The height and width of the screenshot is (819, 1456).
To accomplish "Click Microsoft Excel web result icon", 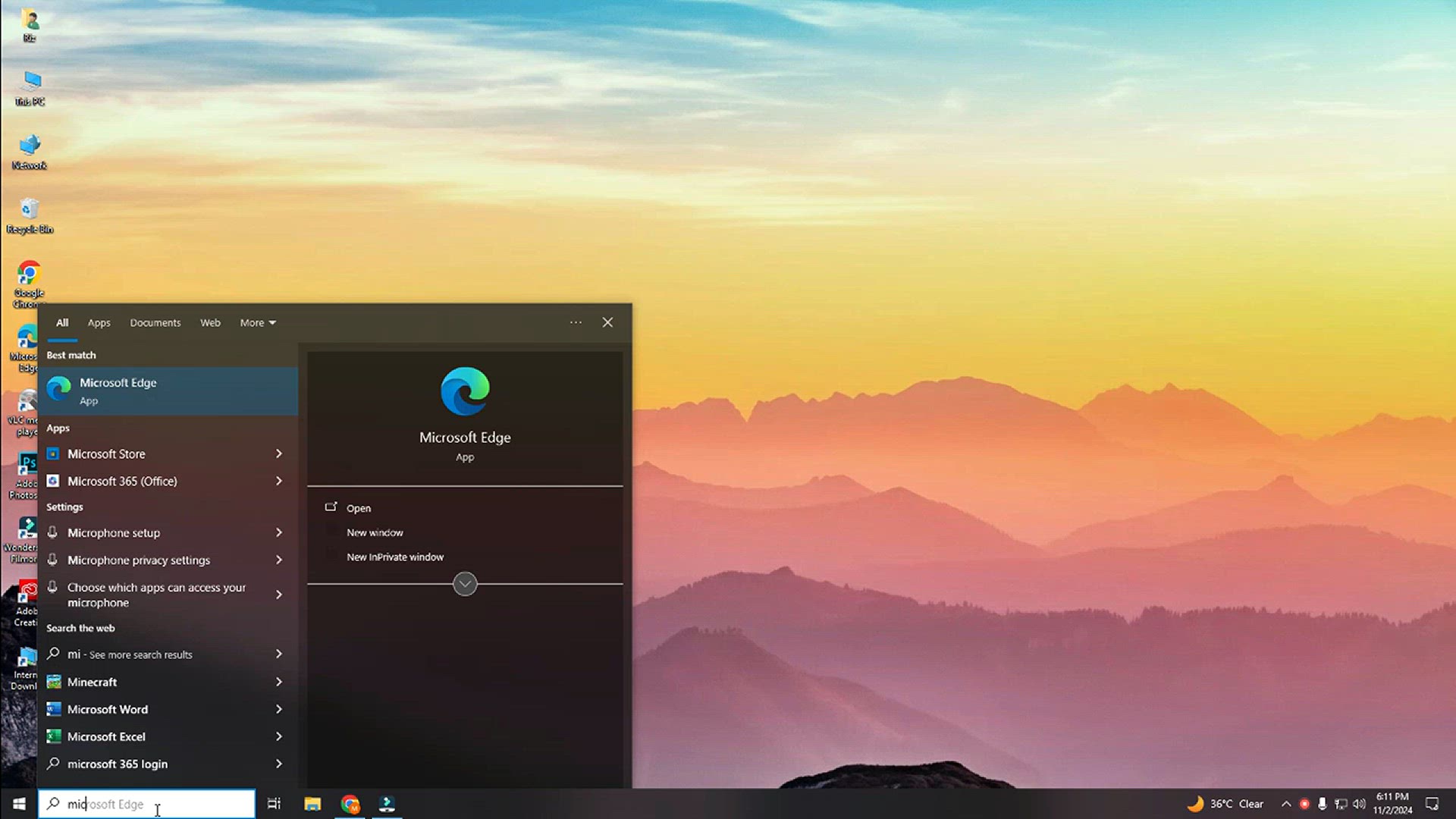I will click(x=53, y=736).
